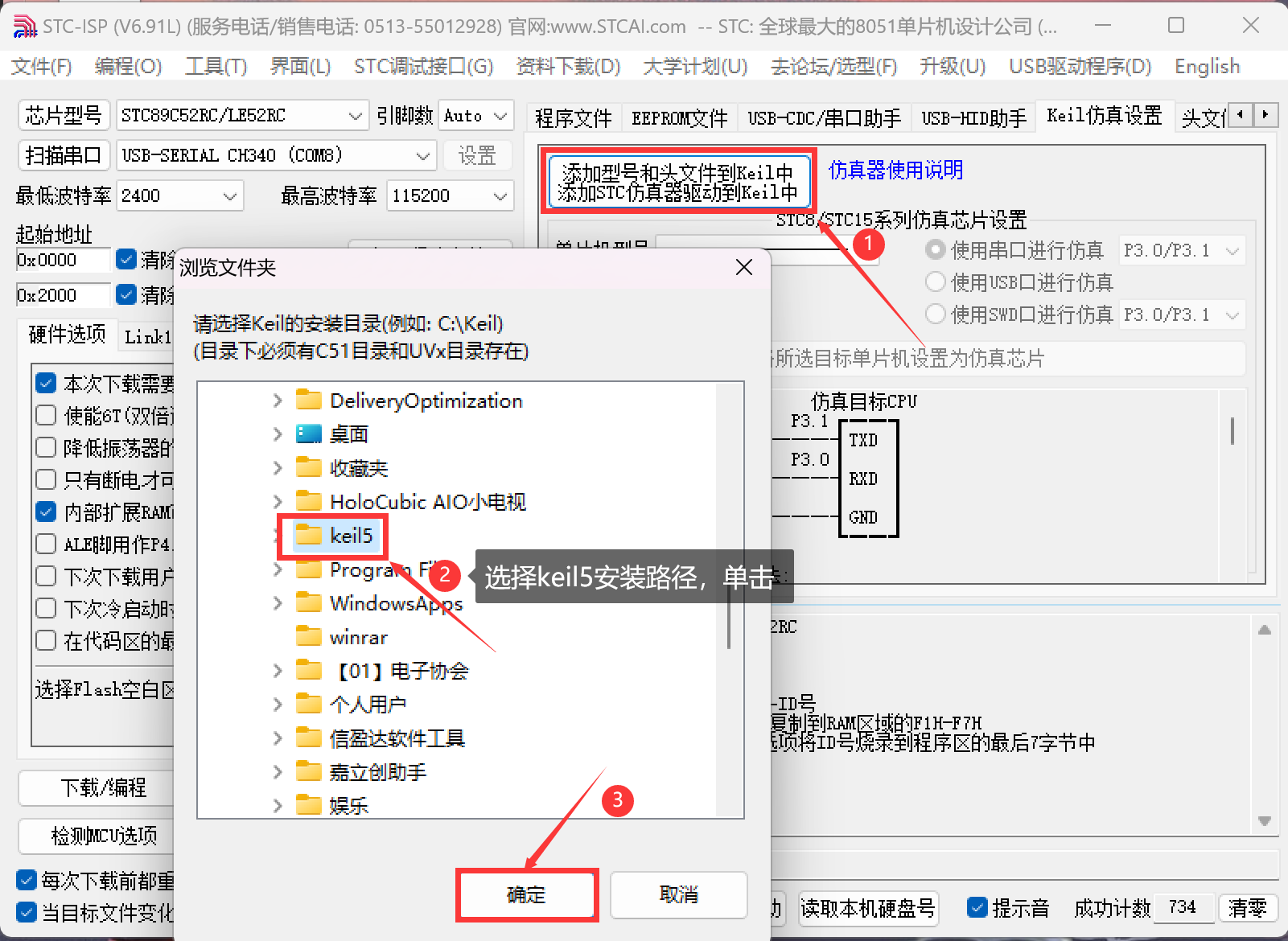
Task: Select the winrar folder icon
Action: coord(309,636)
